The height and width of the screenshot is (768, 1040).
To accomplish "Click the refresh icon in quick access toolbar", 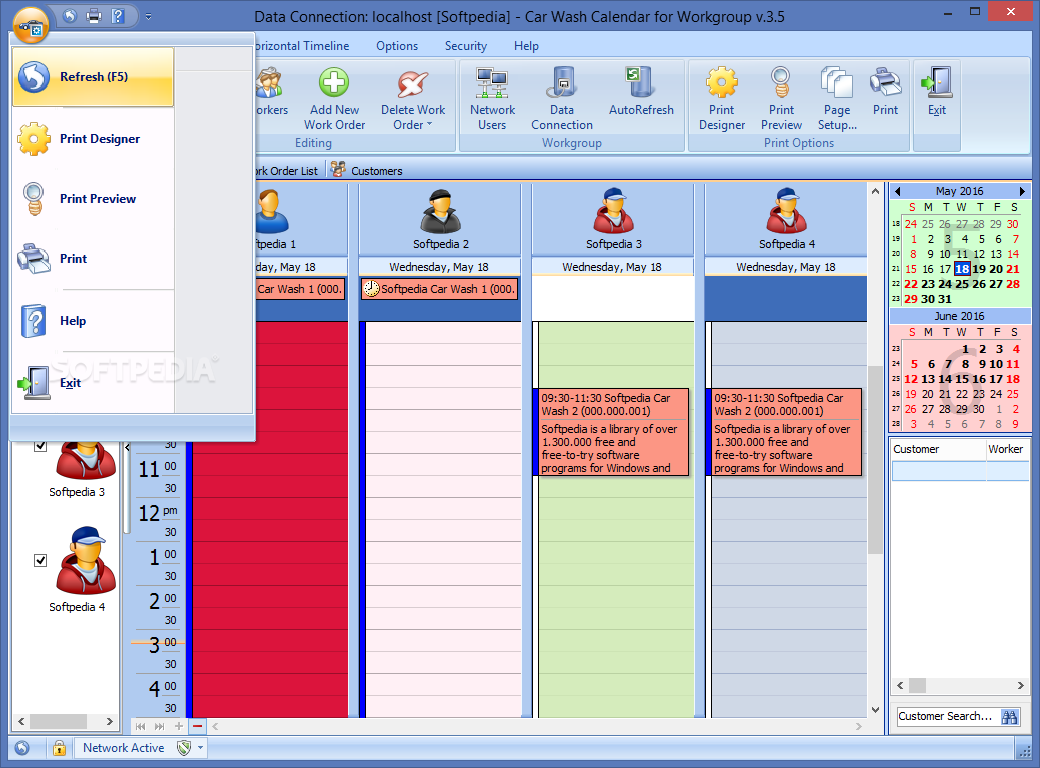I will 70,16.
